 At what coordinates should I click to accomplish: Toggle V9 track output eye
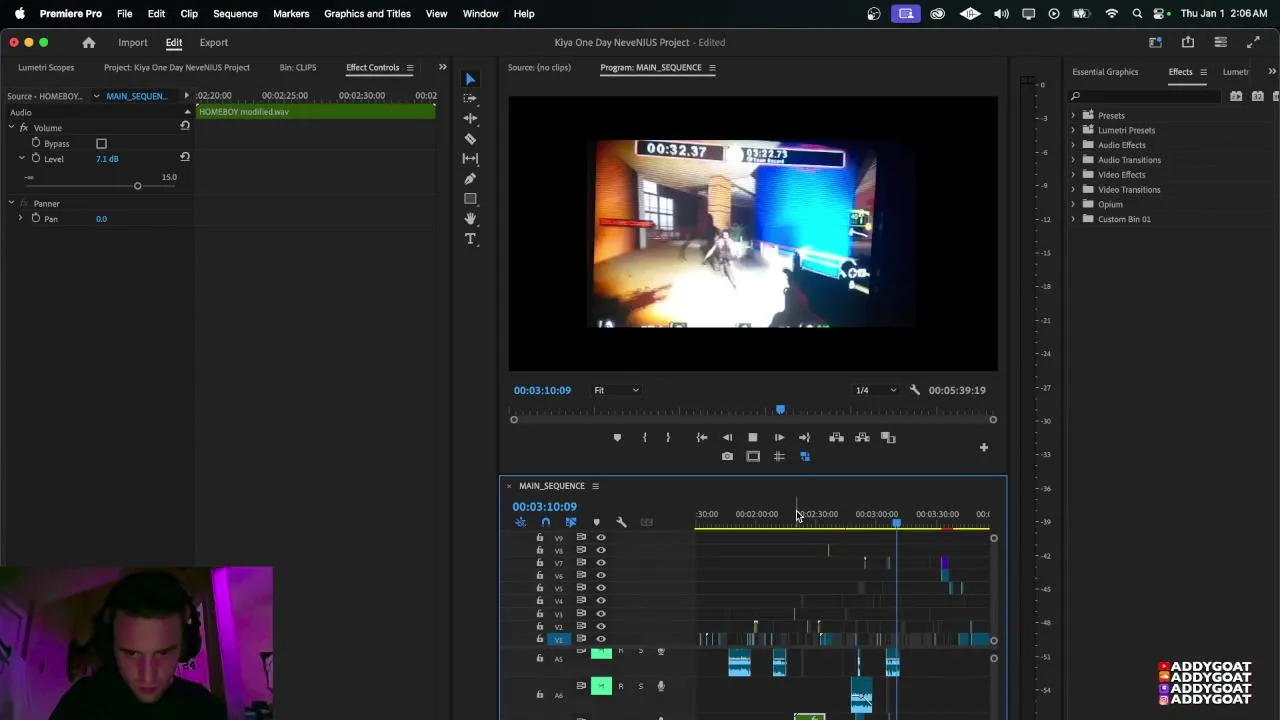tap(601, 537)
